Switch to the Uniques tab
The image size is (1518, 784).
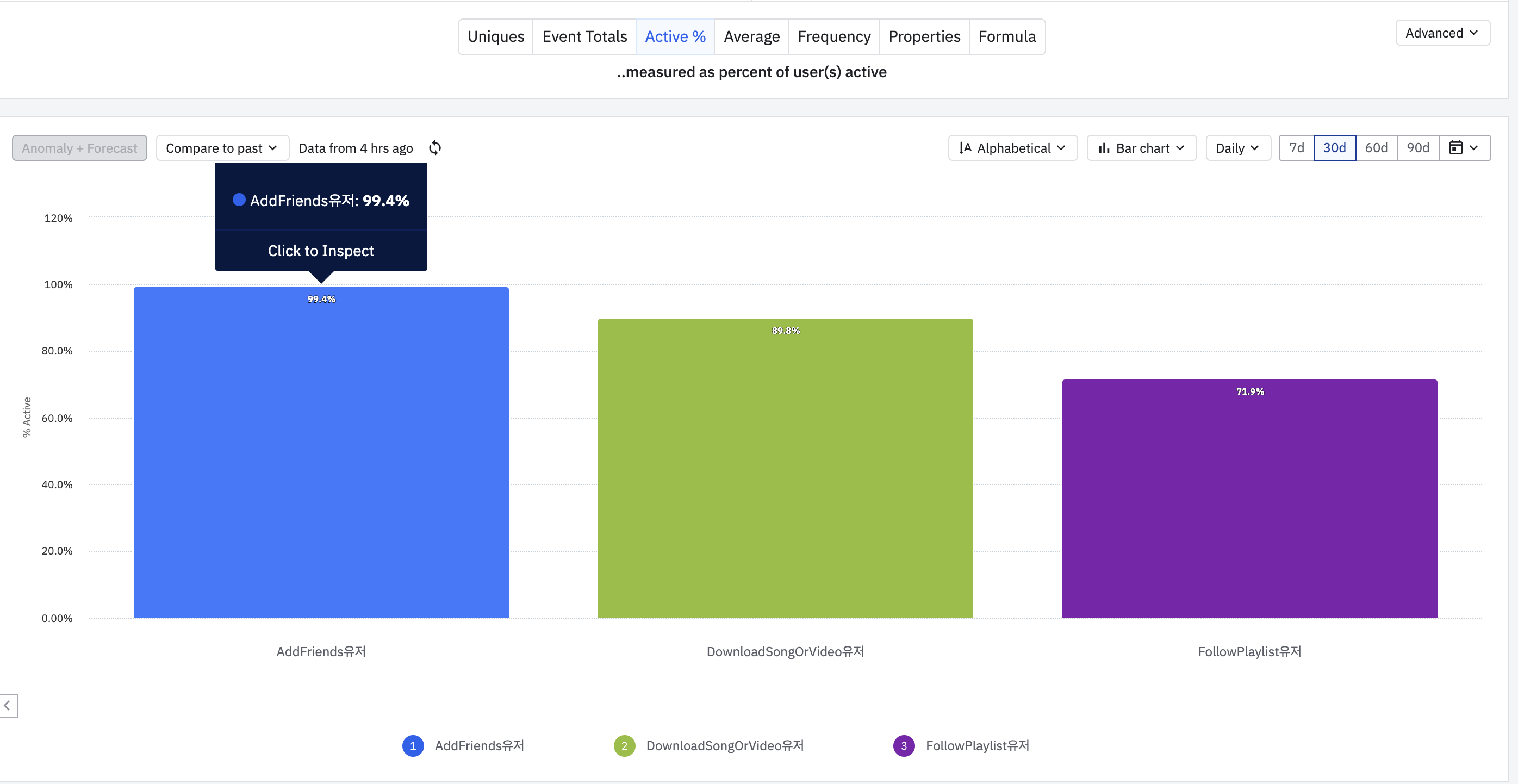[x=496, y=36]
